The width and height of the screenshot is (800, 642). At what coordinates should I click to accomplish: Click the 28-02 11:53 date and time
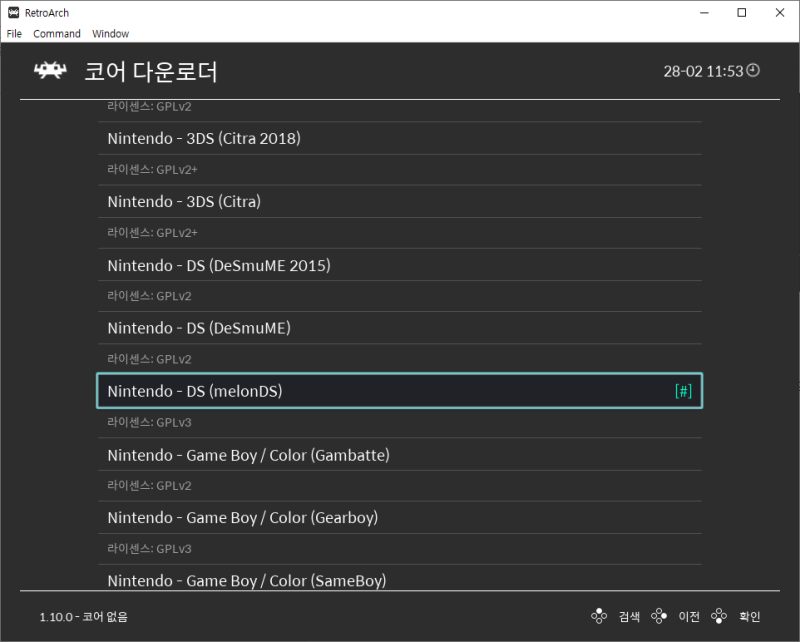(x=703, y=71)
